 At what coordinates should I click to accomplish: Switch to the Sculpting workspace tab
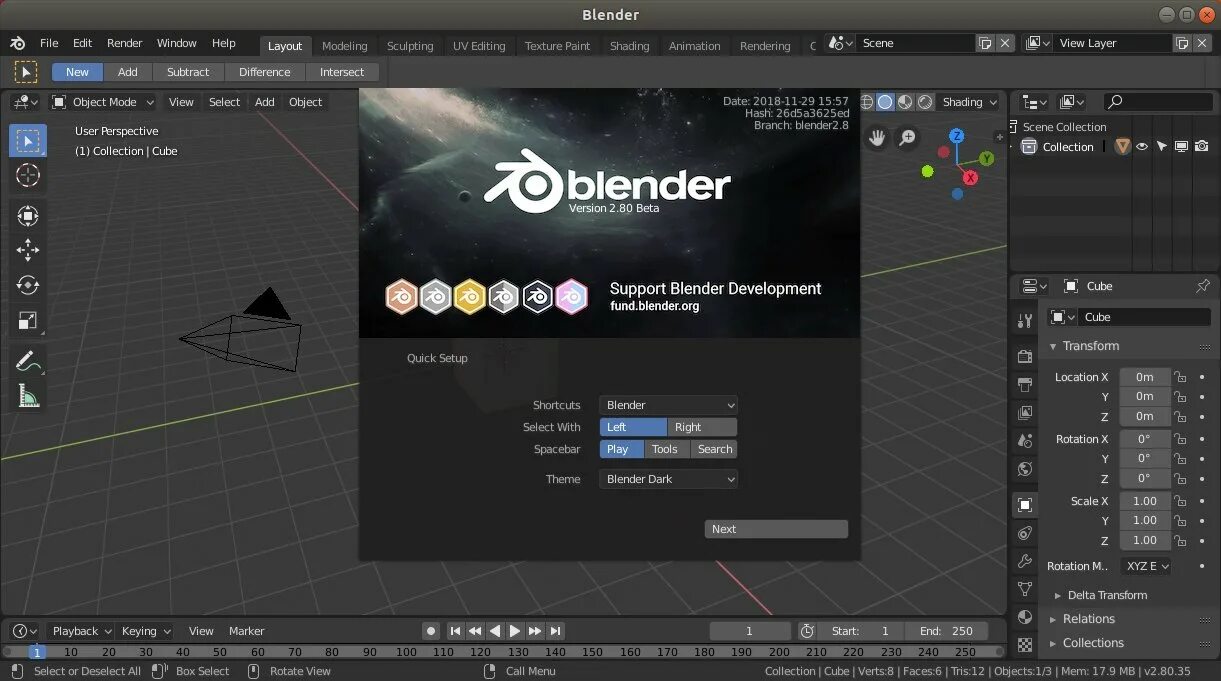pos(410,46)
